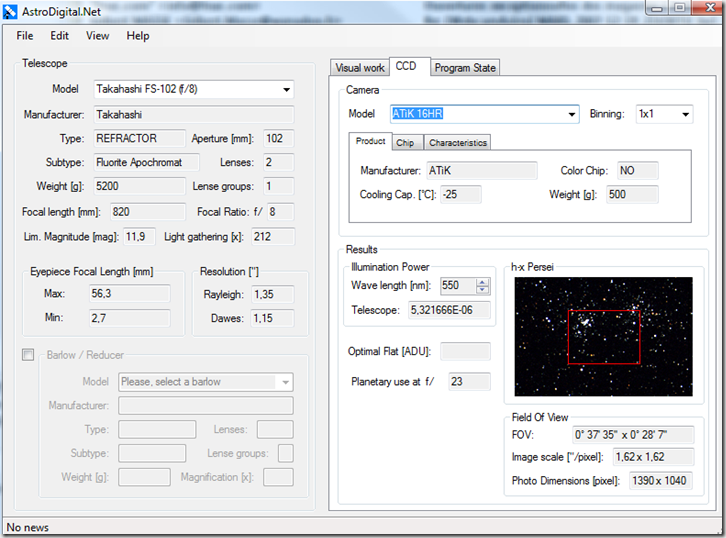Click the Rayleigh resolution field 1,35
726x538 pixels.
click(x=273, y=294)
